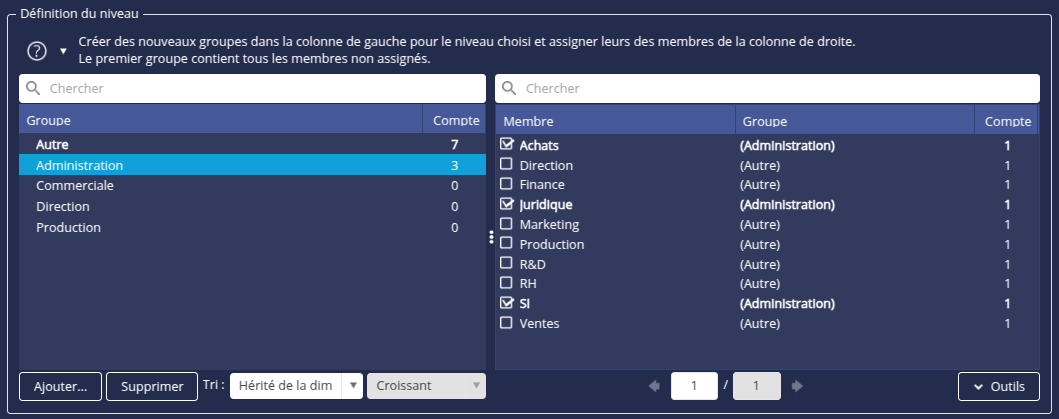The image size is (1059, 419).
Task: Select the Production group in left list
Action: (x=68, y=227)
